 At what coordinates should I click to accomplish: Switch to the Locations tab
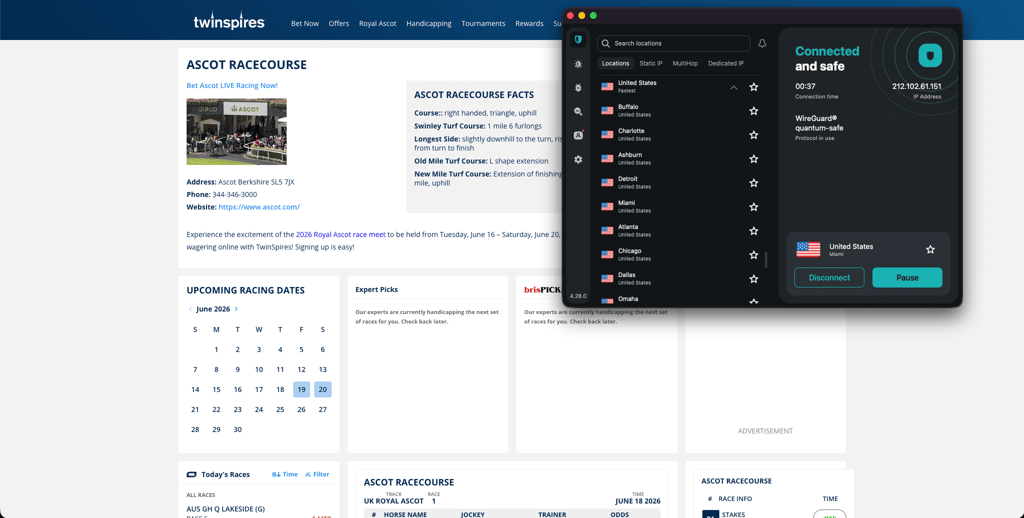pos(615,63)
